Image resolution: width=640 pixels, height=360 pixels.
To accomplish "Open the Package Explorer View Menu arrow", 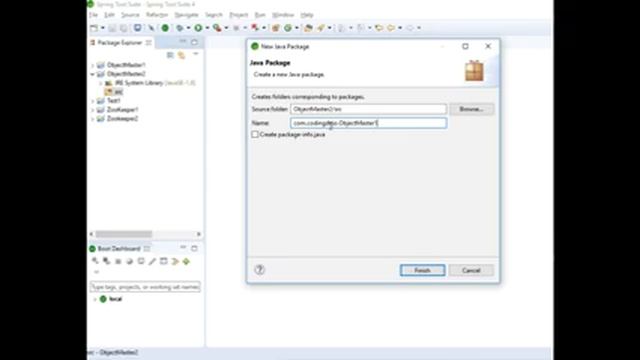I will tap(196, 54).
